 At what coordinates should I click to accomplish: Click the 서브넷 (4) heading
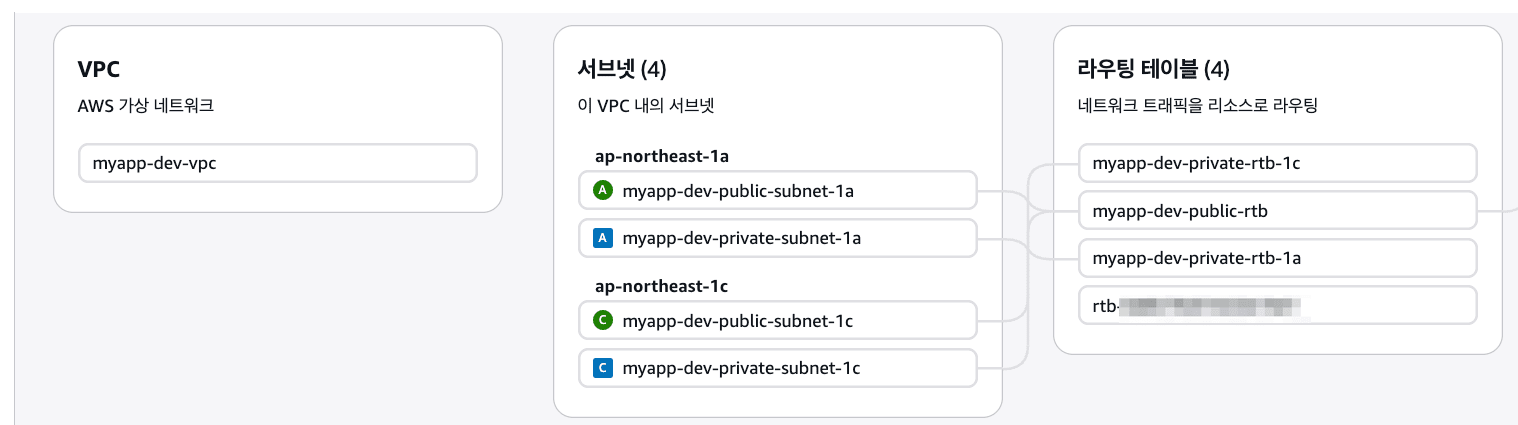tap(622, 69)
